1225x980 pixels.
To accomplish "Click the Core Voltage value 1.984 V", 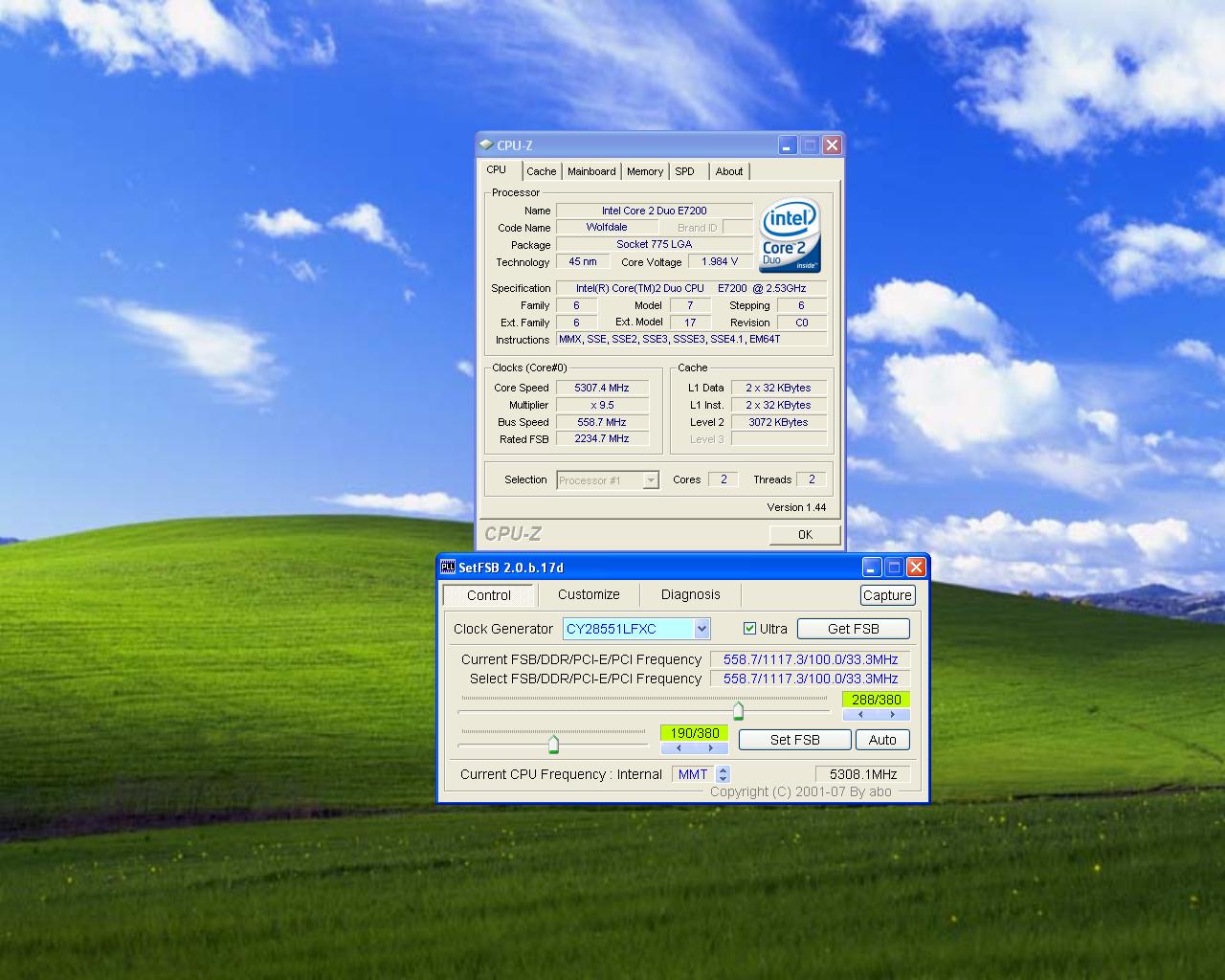I will click(721, 261).
